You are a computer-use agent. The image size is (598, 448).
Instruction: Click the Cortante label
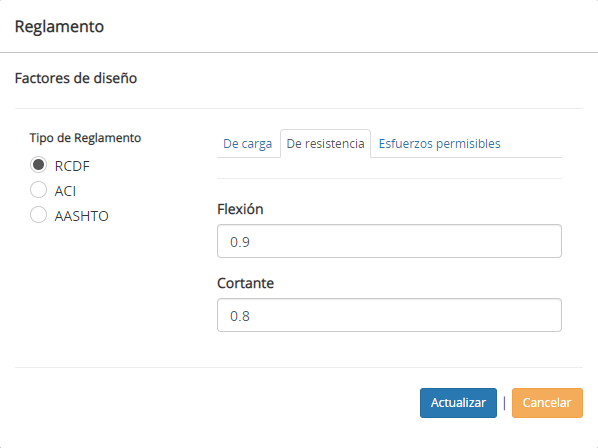click(x=246, y=283)
